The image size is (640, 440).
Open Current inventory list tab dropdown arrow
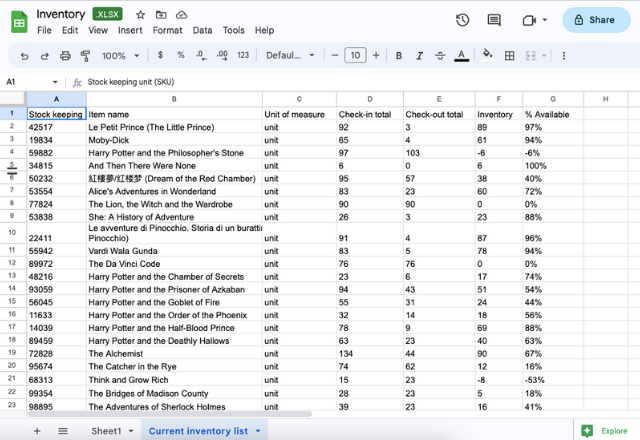[258, 431]
